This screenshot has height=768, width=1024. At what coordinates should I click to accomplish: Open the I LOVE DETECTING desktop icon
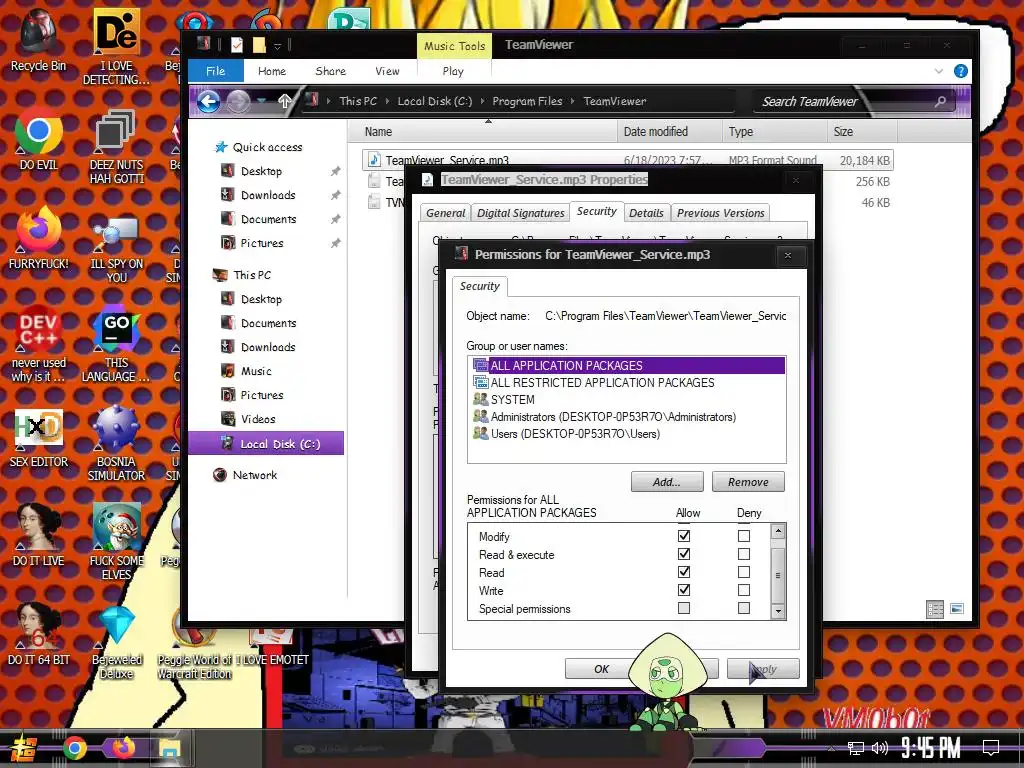click(x=116, y=47)
